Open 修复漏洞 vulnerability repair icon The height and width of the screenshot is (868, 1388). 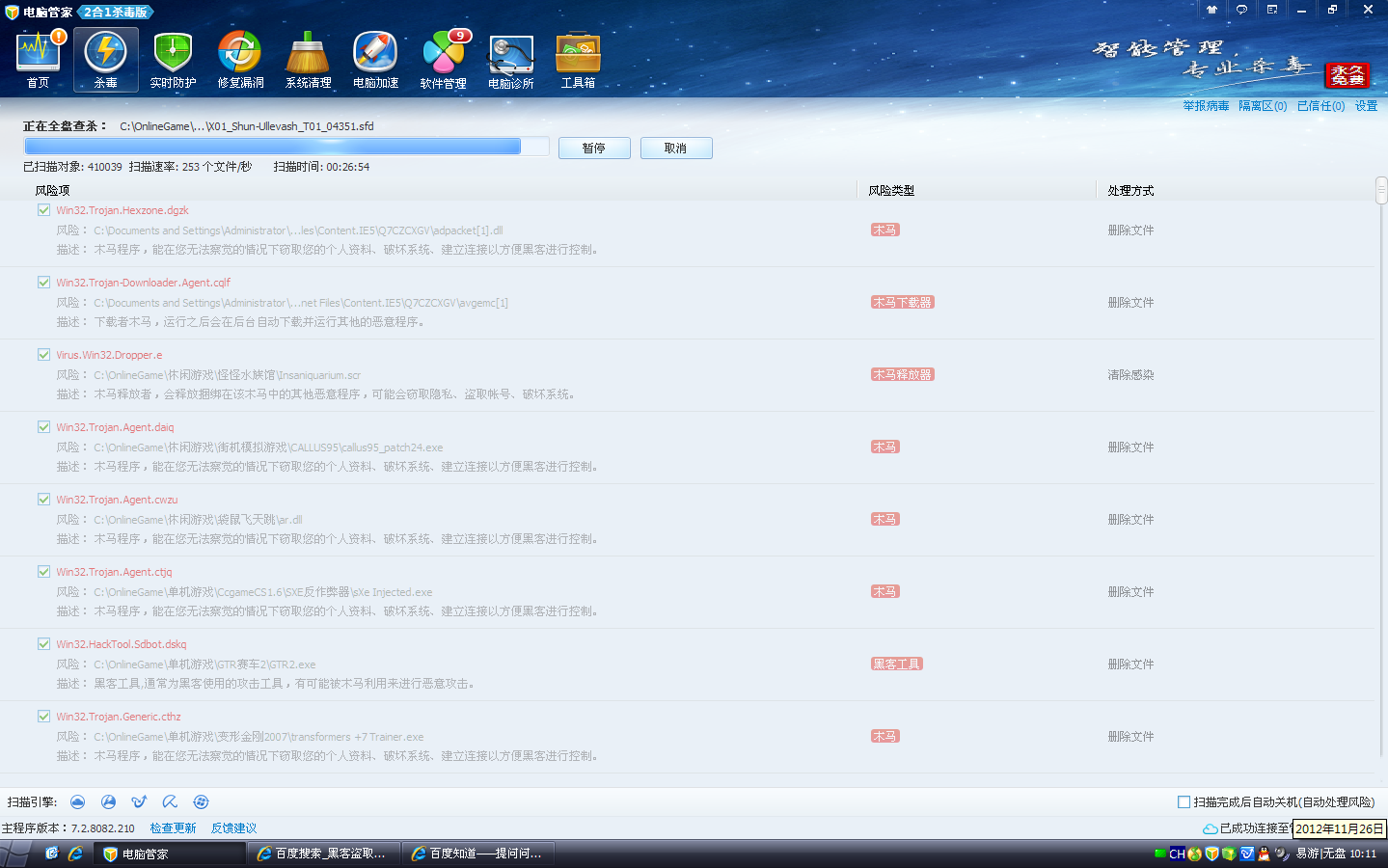[x=241, y=60]
